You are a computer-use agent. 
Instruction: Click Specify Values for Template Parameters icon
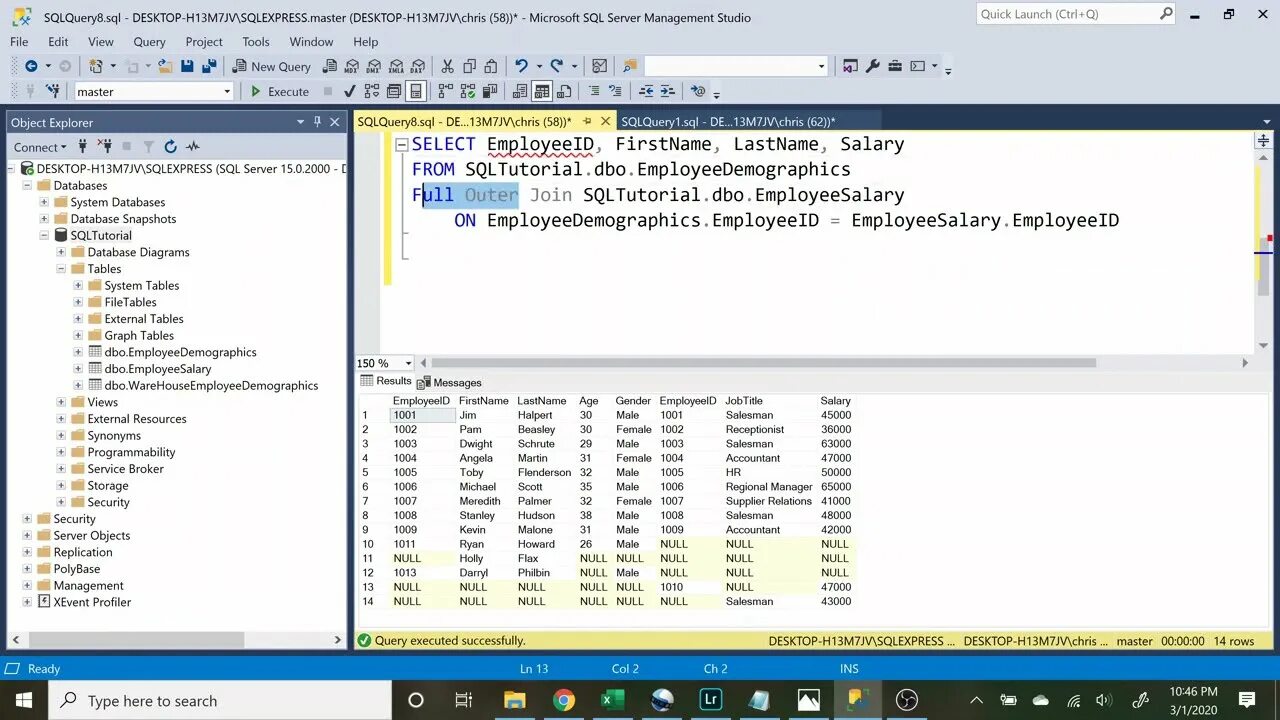point(698,91)
